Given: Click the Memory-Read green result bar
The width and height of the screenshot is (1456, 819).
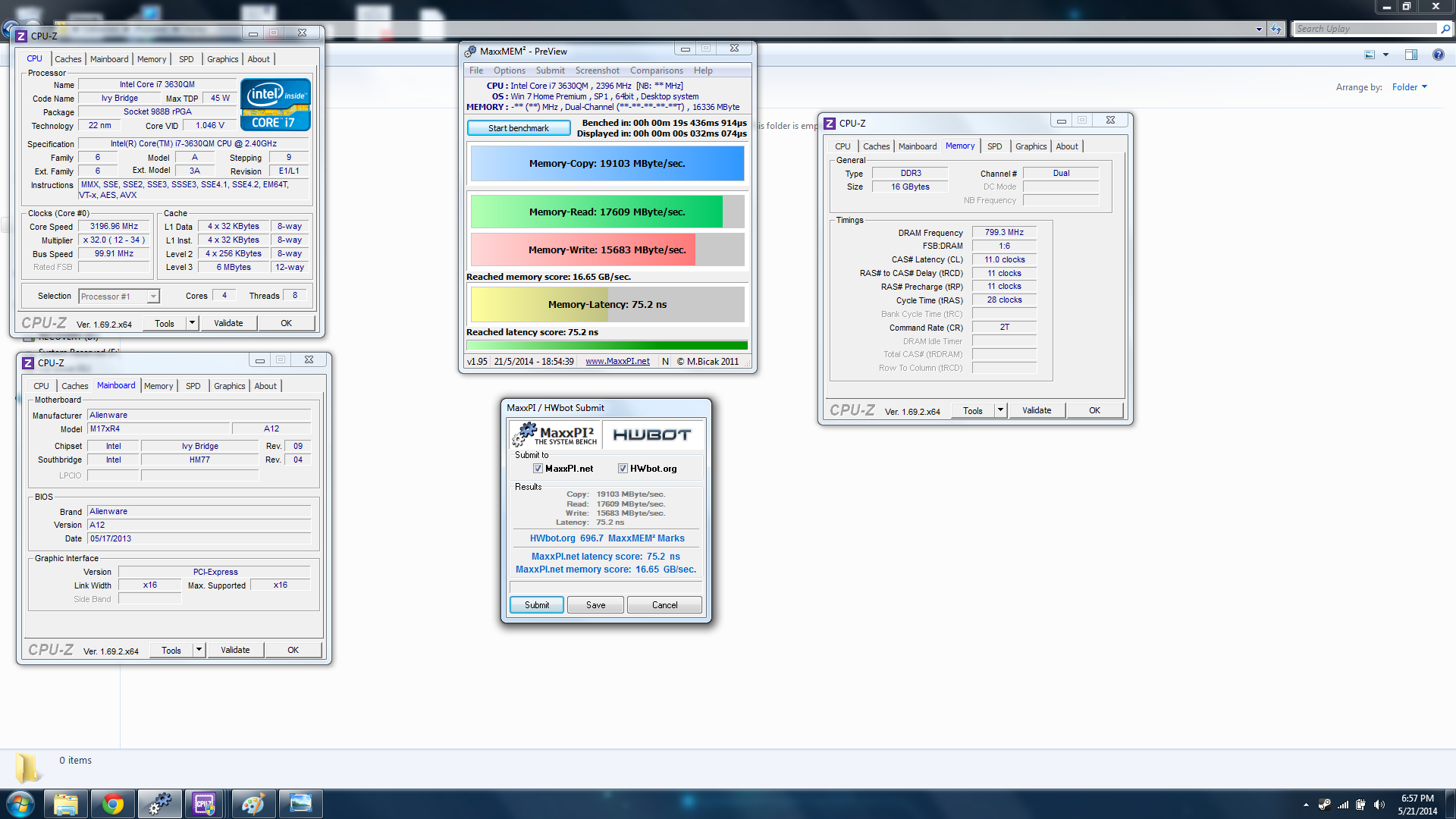Looking at the screenshot, I should tap(607, 212).
